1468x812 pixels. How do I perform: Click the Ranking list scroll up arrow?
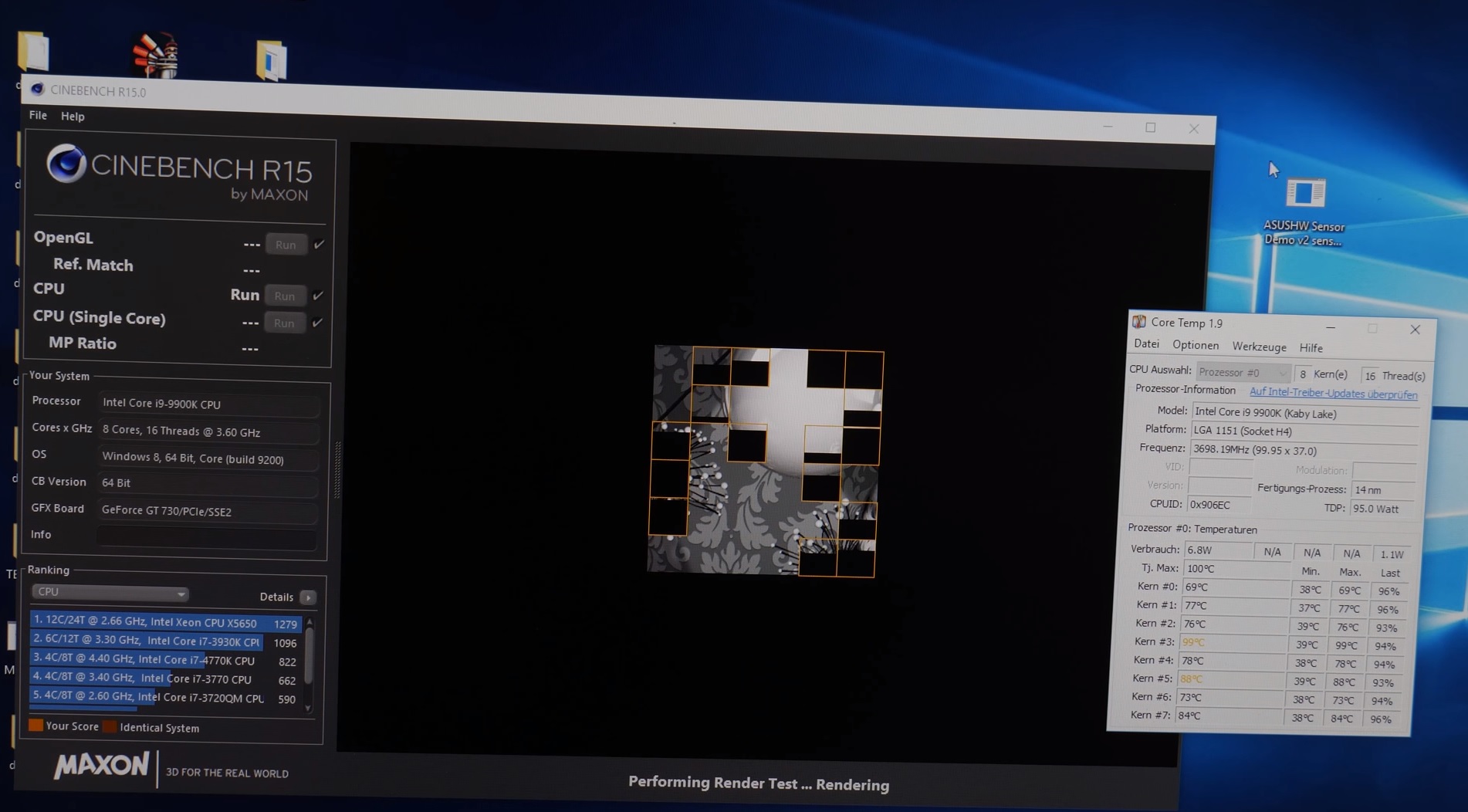[x=309, y=622]
